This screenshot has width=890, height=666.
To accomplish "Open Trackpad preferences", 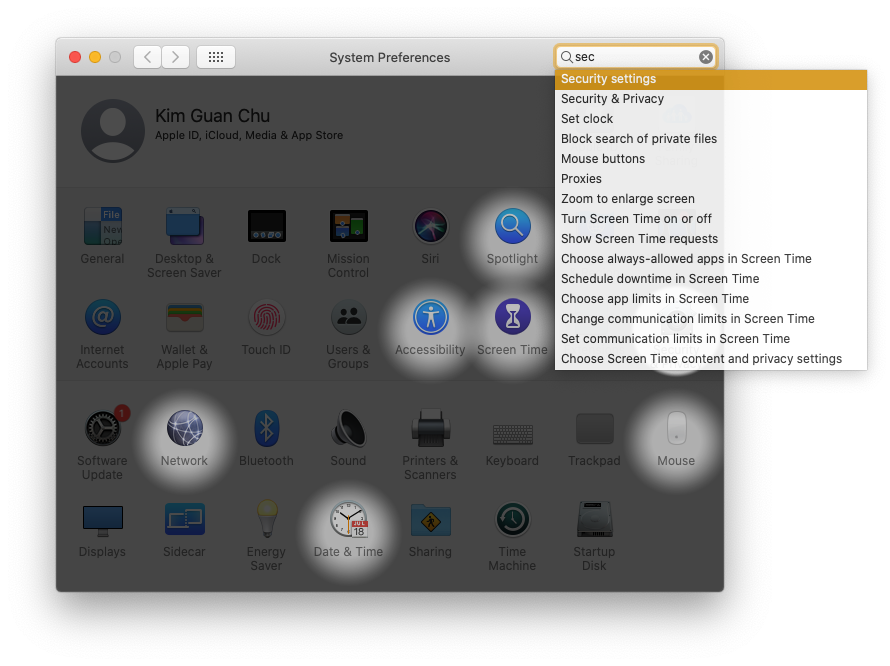I will tap(594, 429).
